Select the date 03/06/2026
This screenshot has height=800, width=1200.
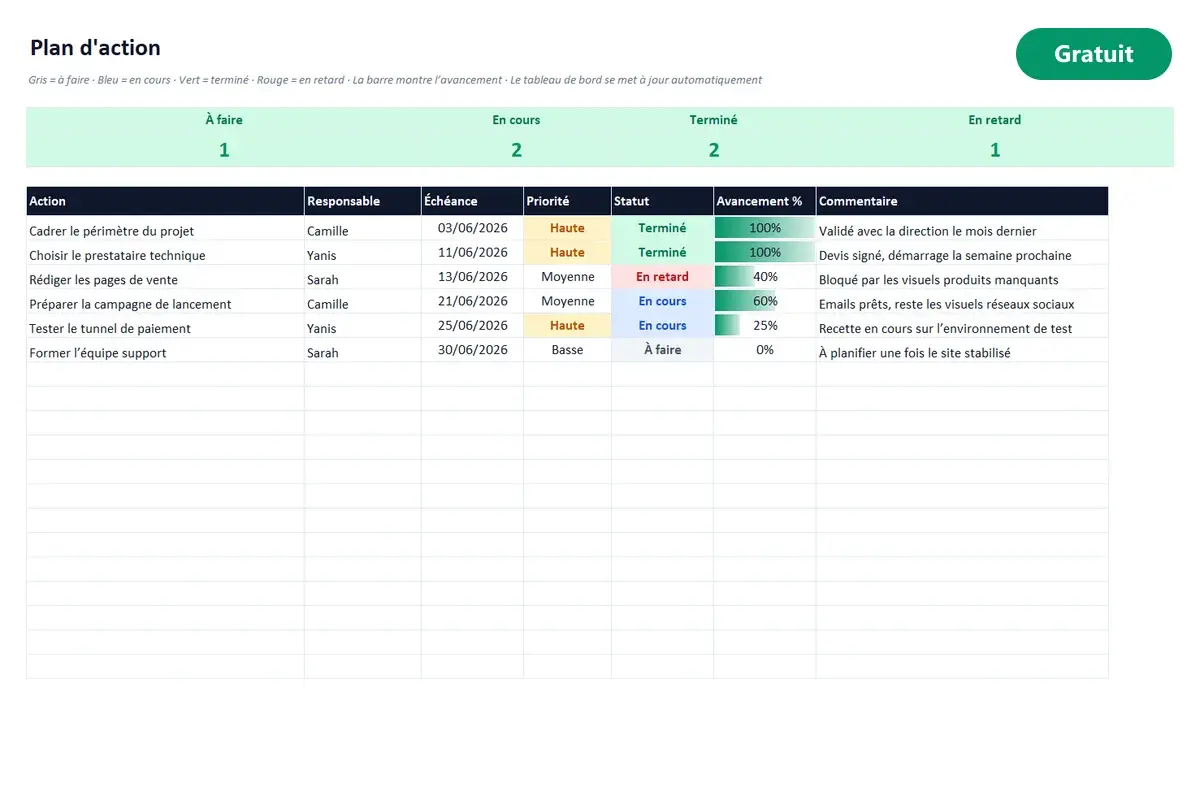472,228
